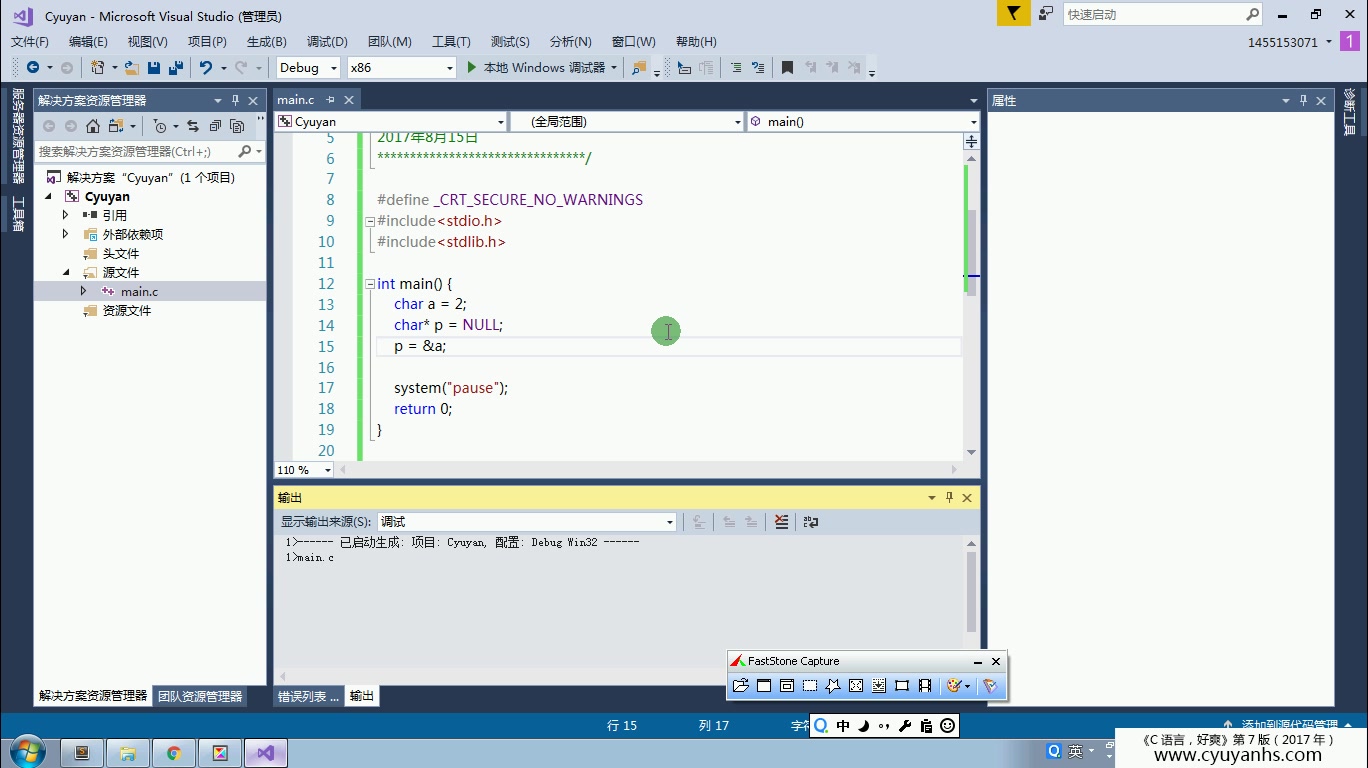The image size is (1368, 768).
Task: Open the 显示输出来源 调试 dropdown
Action: point(527,521)
